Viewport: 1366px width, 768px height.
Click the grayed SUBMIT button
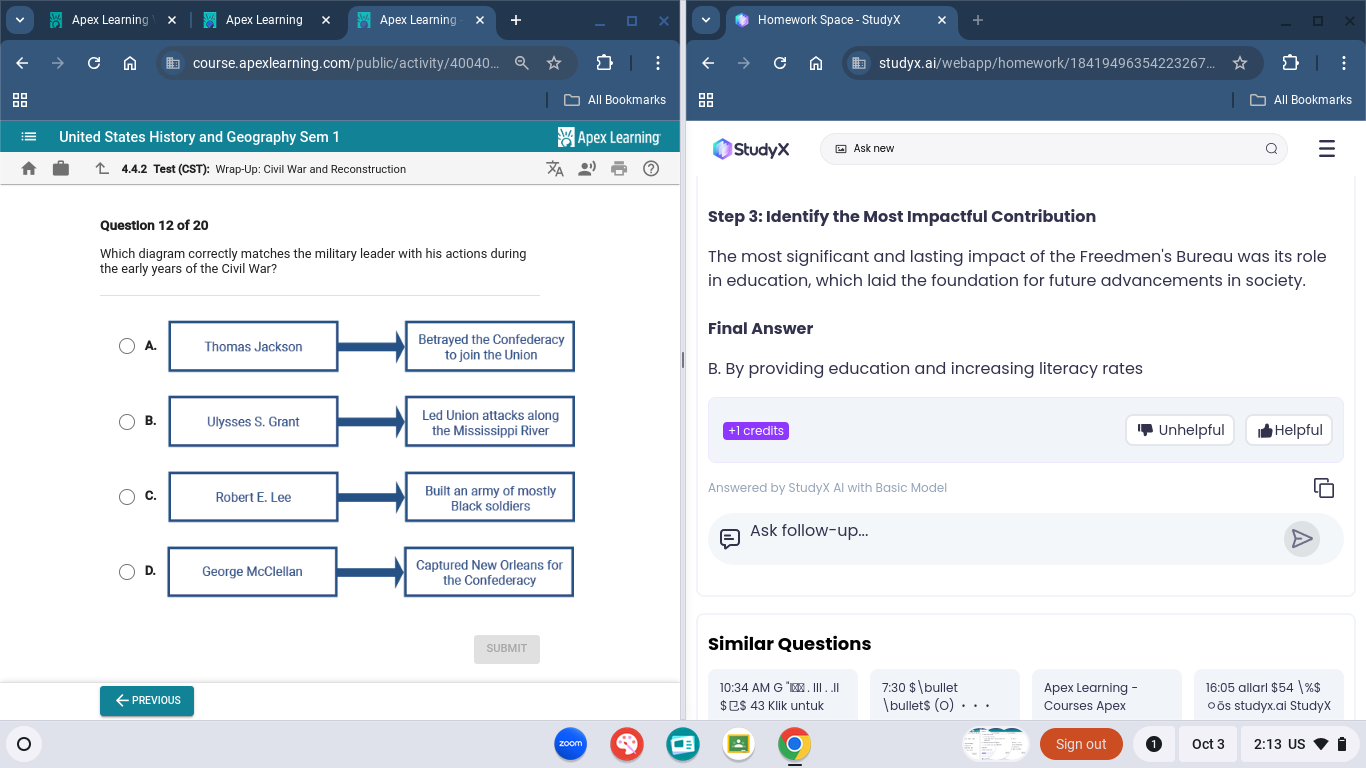[x=507, y=649]
